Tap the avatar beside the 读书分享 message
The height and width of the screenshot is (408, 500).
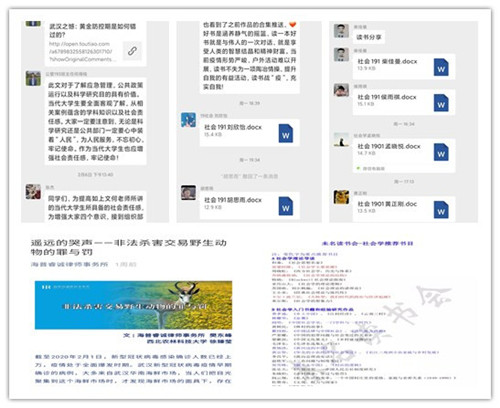pos(341,31)
